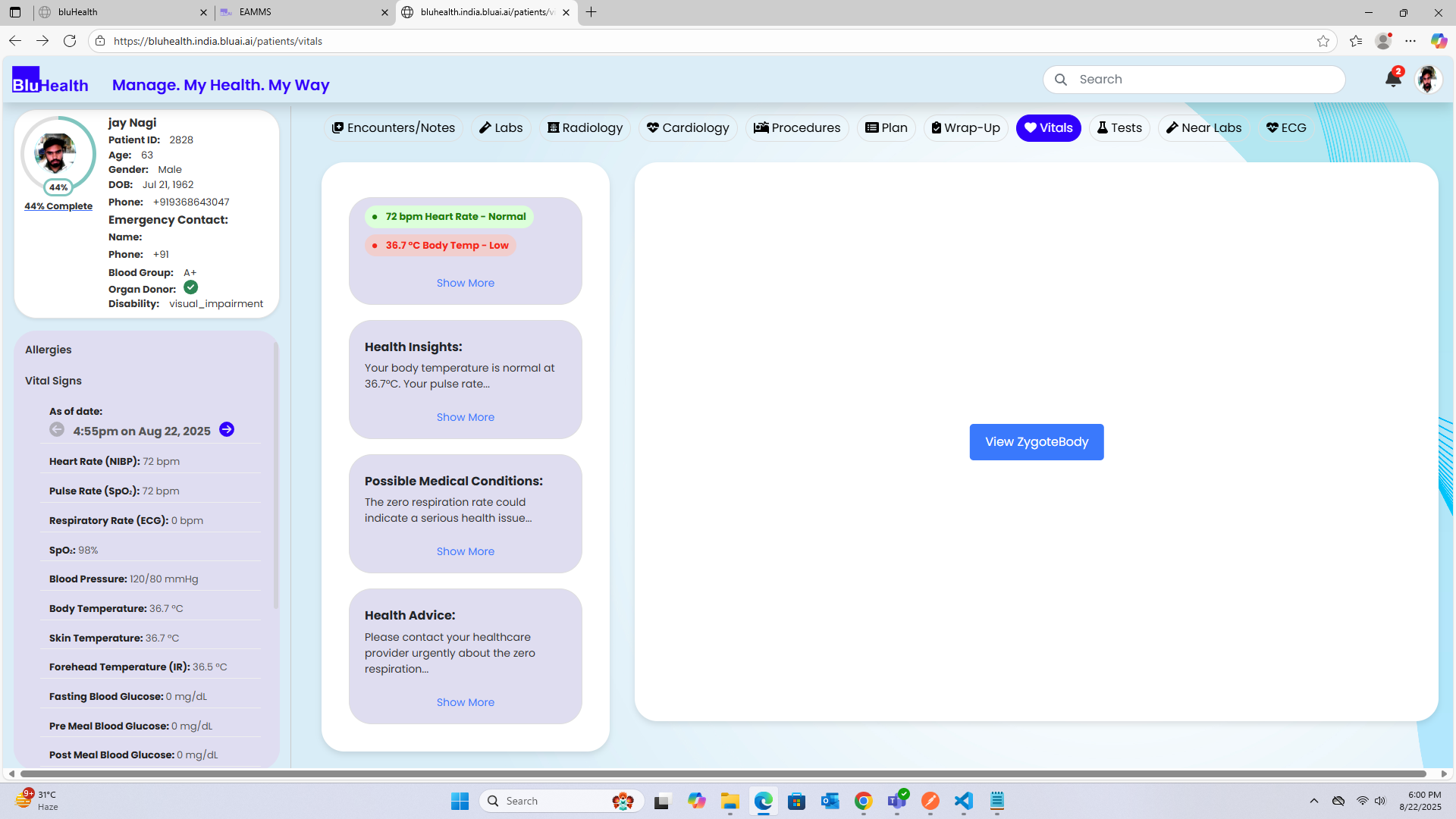Open the user profile avatar menu

tap(1428, 79)
